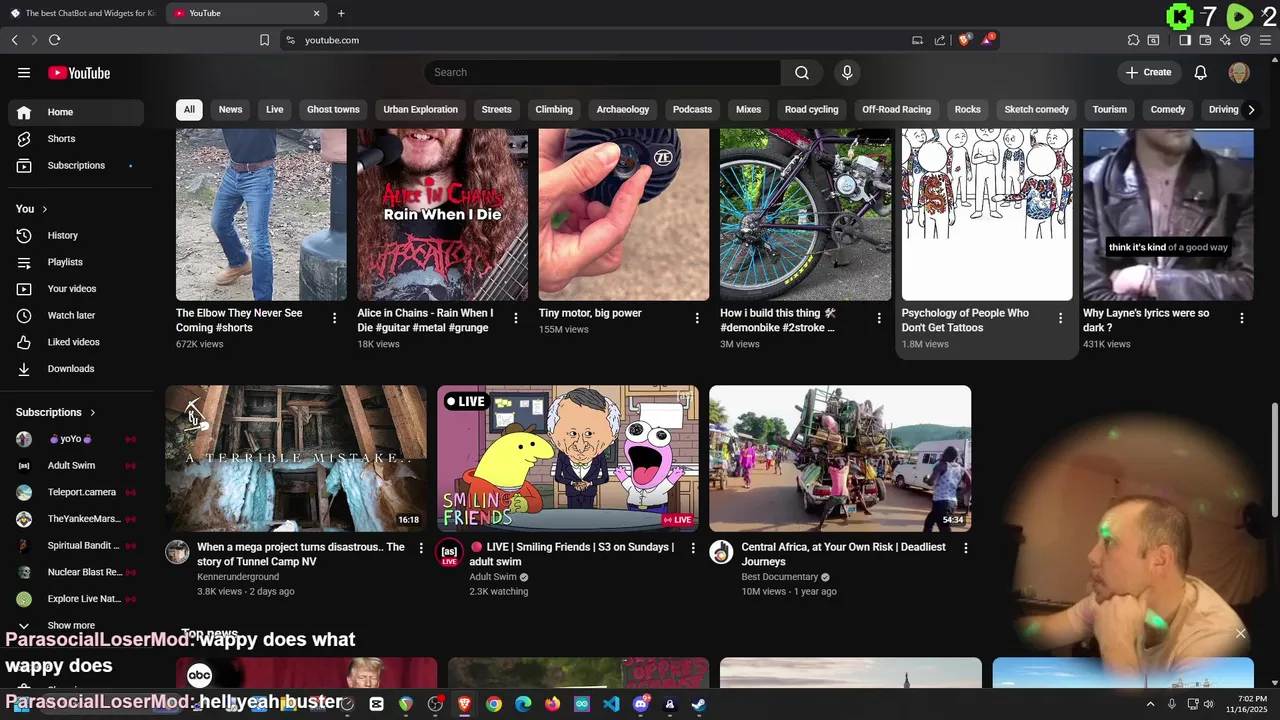1280x720 pixels.
Task: Select the All filter chip
Action: [189, 110]
